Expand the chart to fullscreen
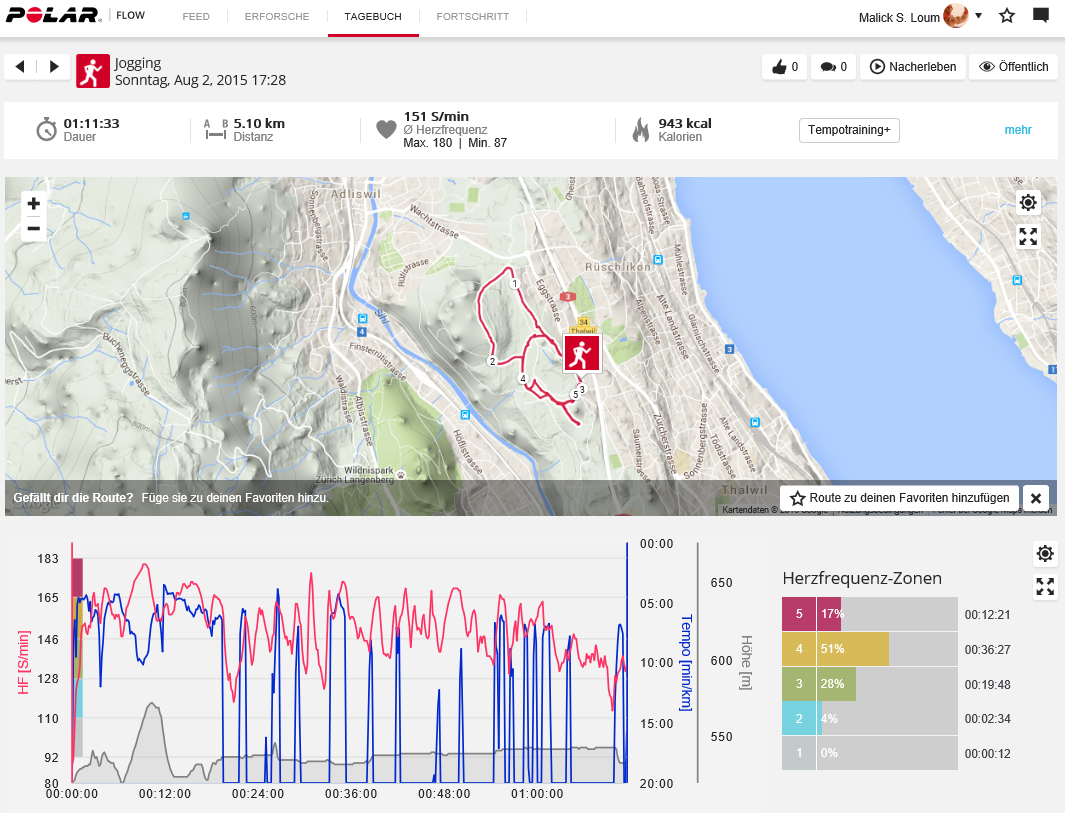 pos(1045,587)
